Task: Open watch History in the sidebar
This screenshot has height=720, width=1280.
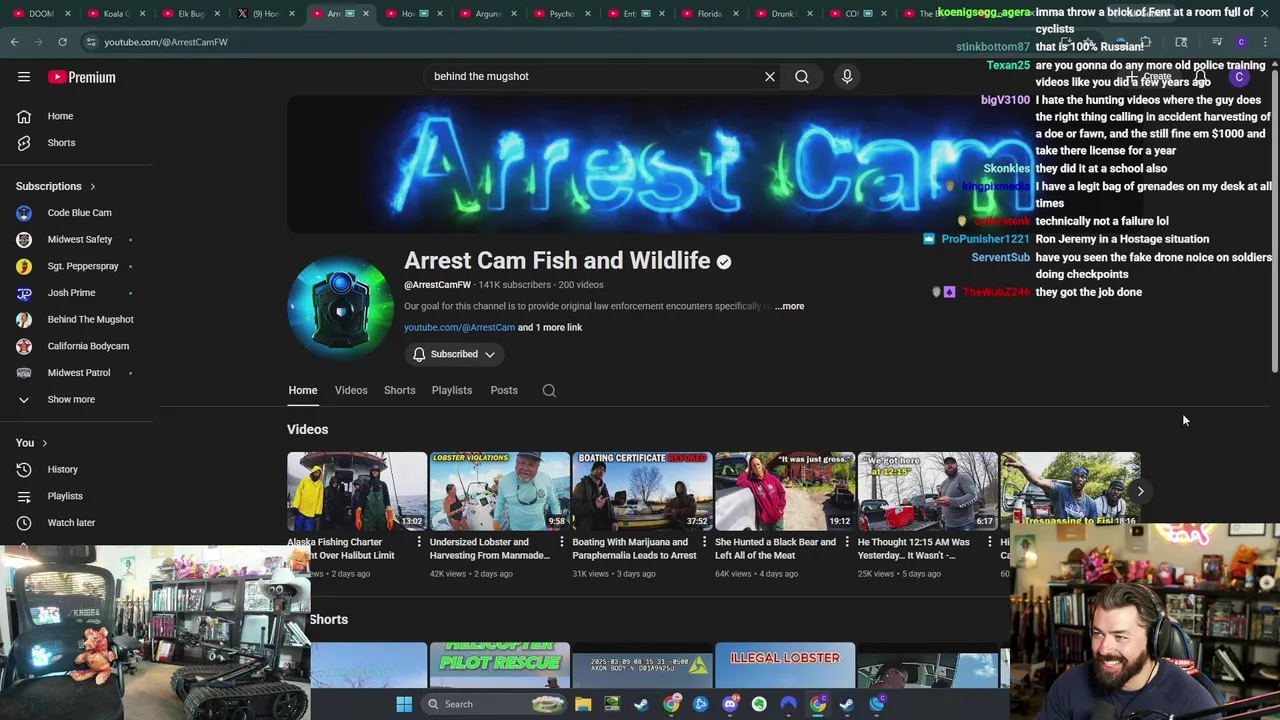Action: [62, 469]
